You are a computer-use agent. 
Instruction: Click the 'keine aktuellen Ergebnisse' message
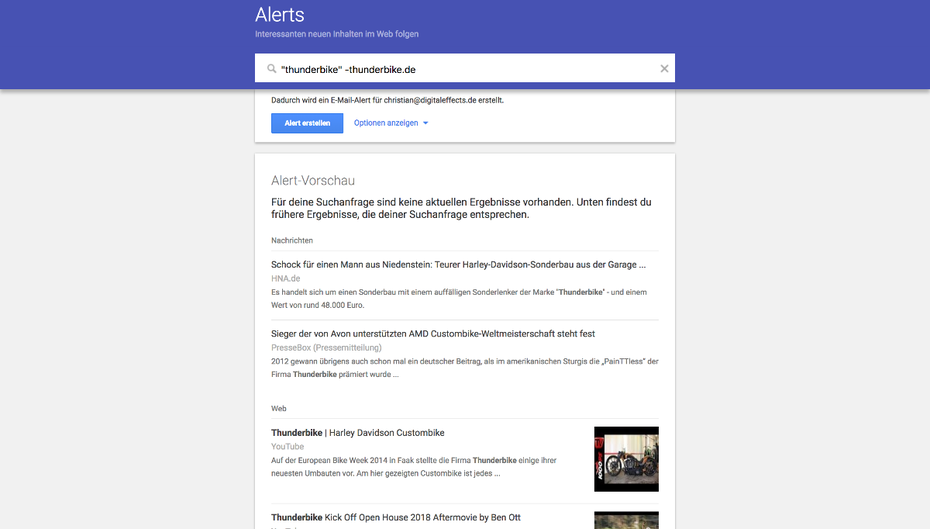(461, 208)
